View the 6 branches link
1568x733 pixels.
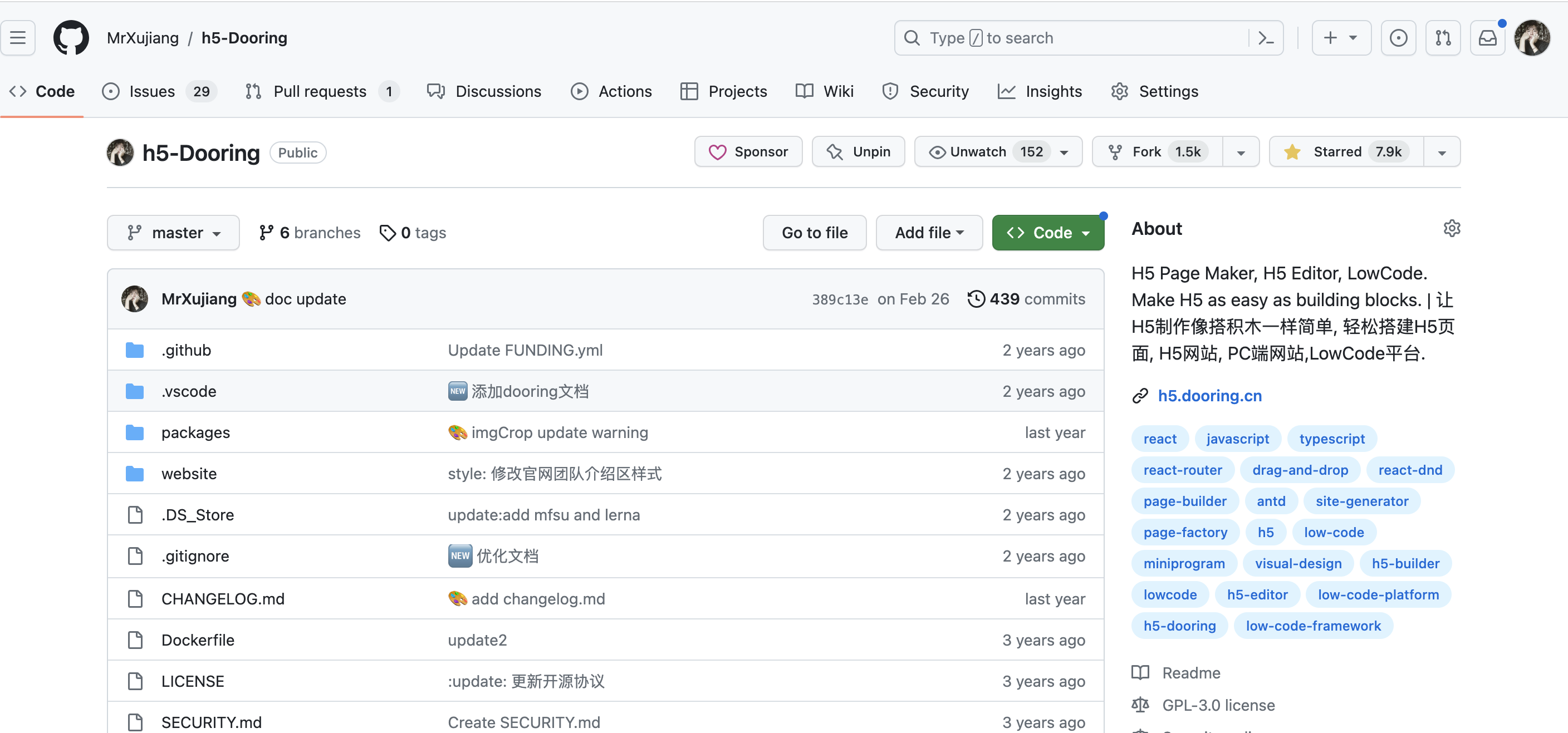point(310,233)
